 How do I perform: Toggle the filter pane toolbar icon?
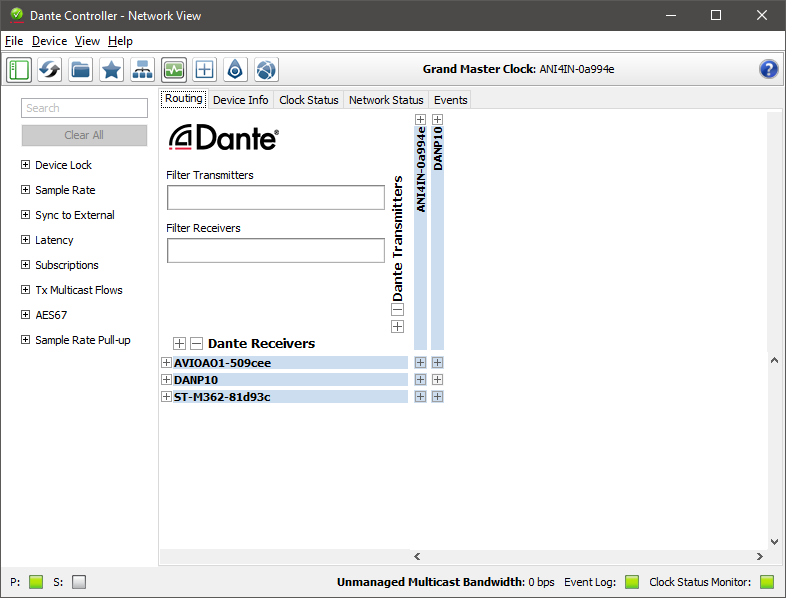tap(19, 69)
